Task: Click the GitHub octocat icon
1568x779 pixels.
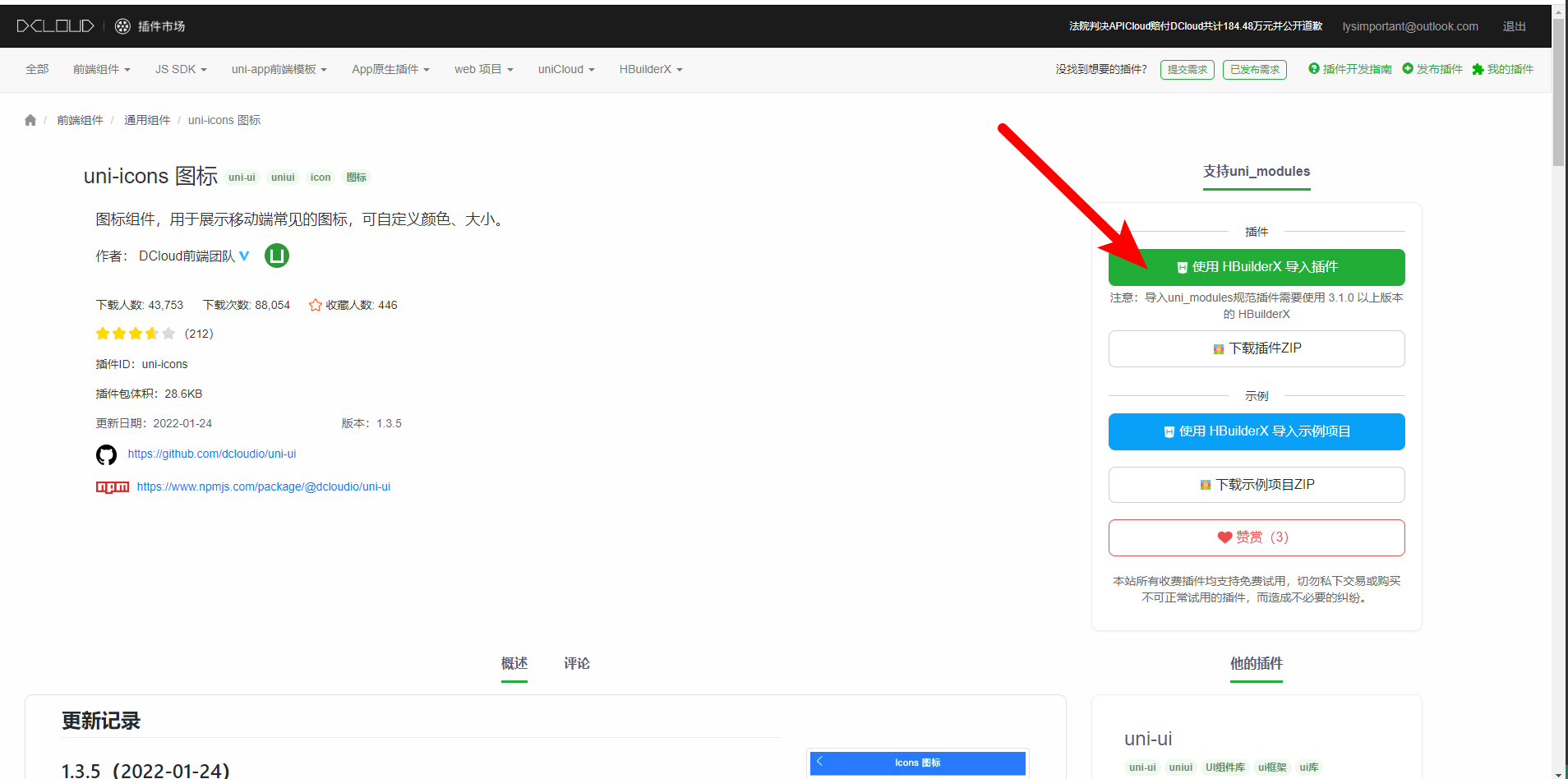Action: (x=106, y=454)
